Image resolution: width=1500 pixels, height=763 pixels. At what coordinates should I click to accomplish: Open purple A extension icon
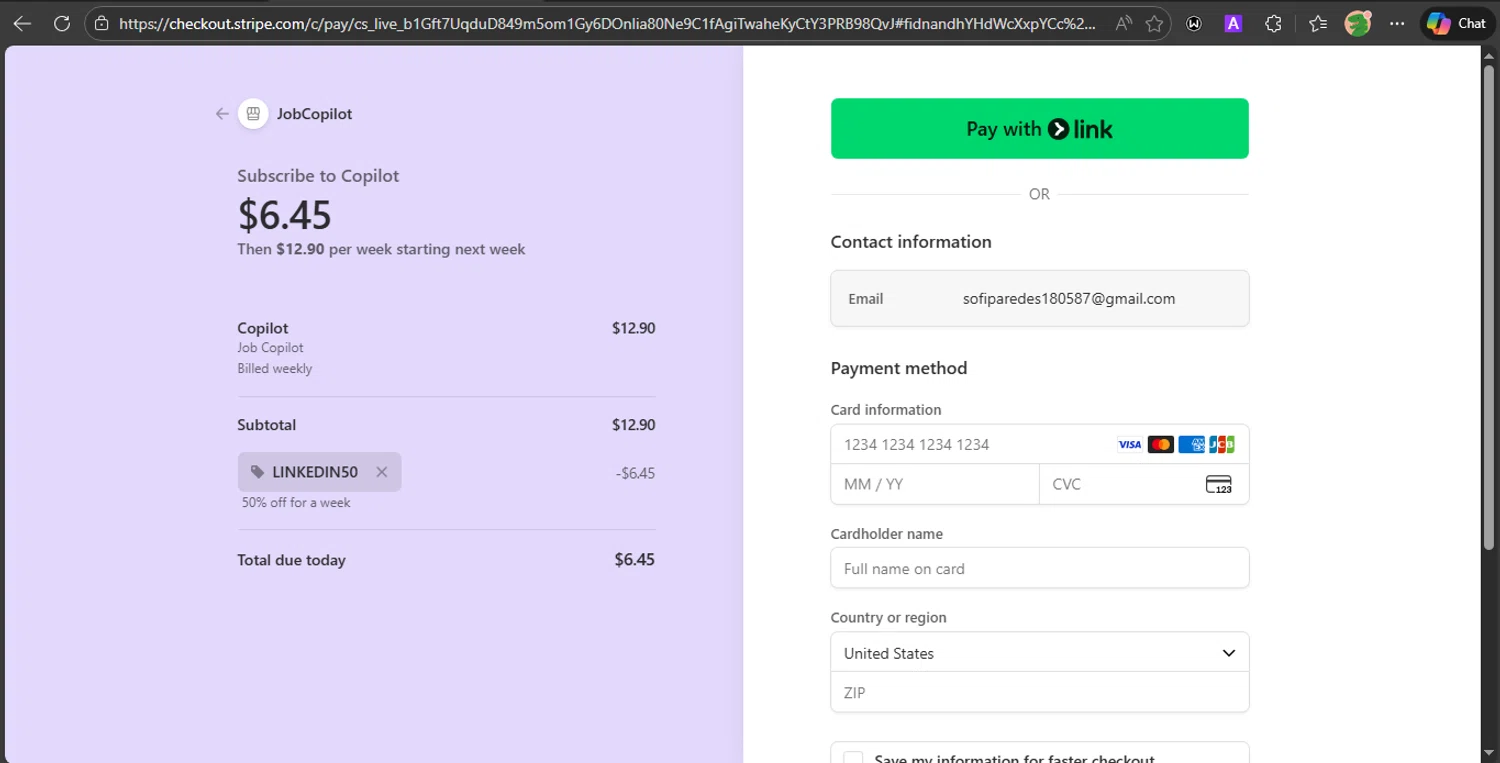(x=1233, y=23)
